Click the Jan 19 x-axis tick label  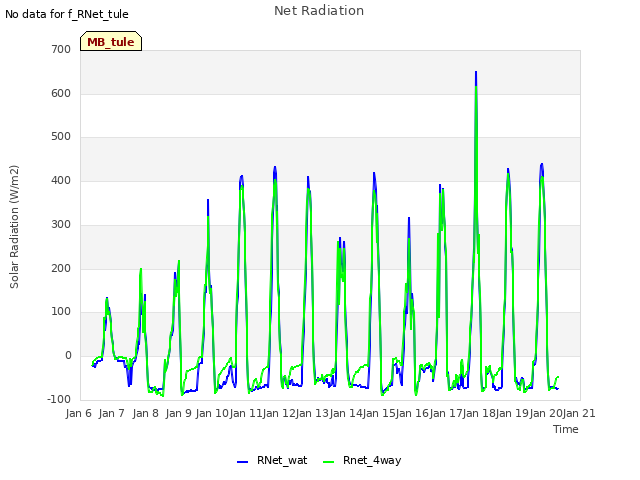tap(513, 413)
